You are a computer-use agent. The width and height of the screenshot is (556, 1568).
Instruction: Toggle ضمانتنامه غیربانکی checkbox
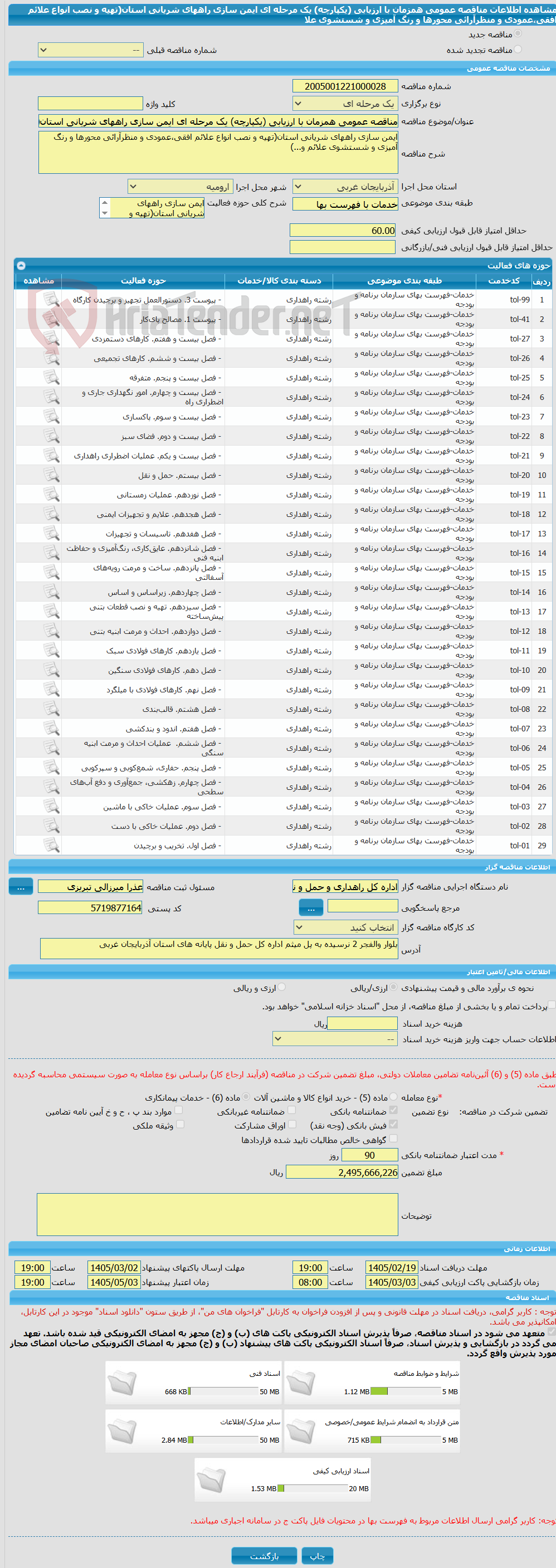pyautogui.click(x=292, y=1111)
